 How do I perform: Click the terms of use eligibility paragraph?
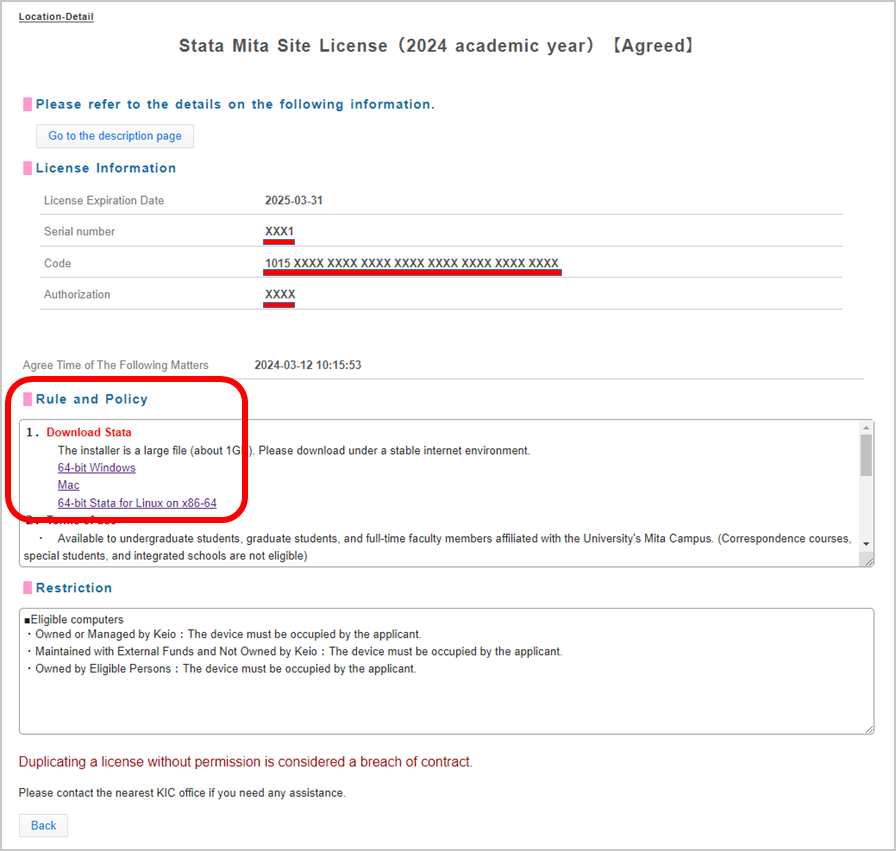438,547
